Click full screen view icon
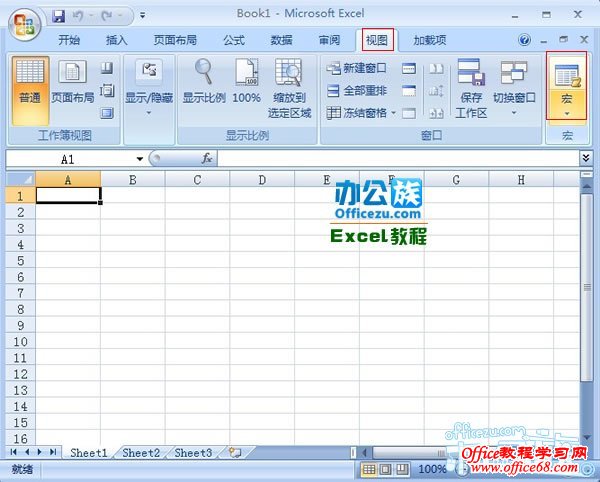Viewport: 600px width, 482px height. tap(107, 113)
